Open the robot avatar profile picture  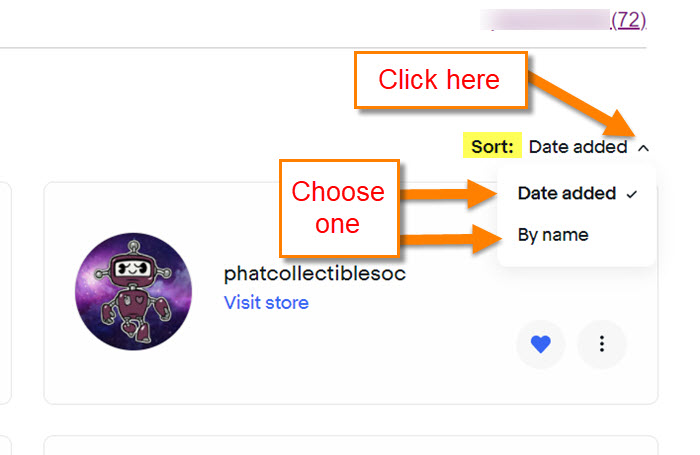(133, 291)
